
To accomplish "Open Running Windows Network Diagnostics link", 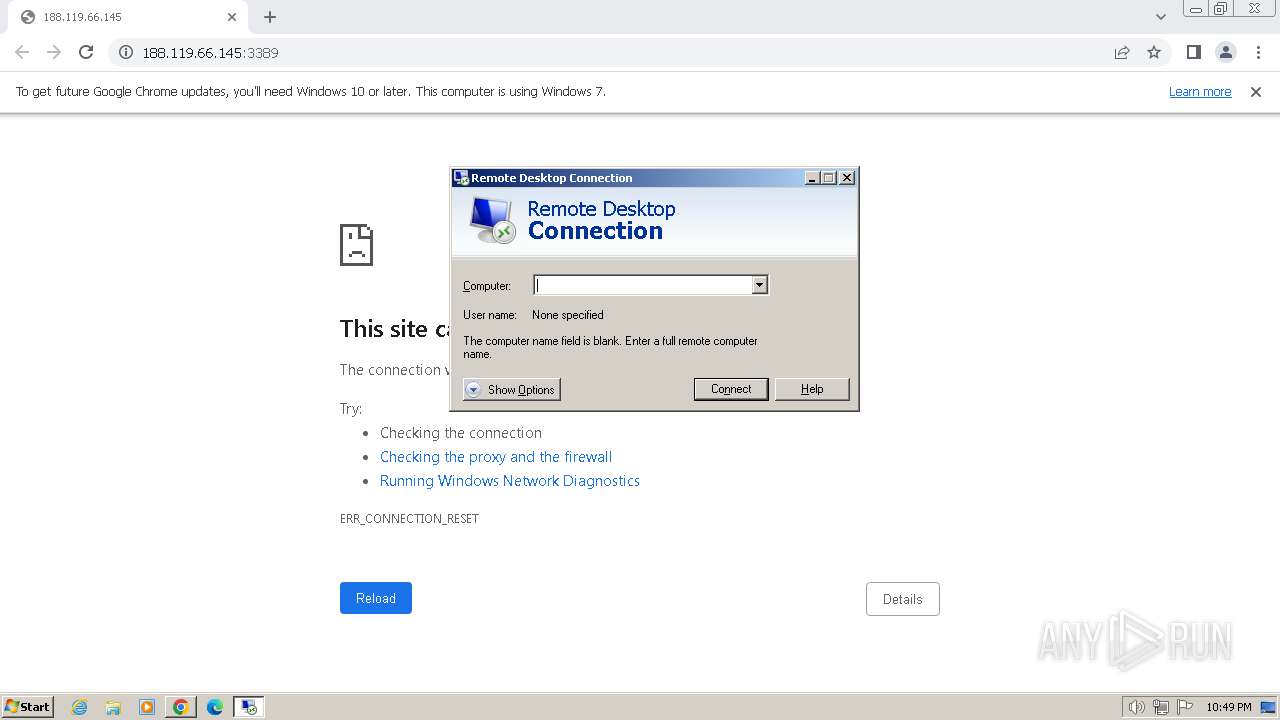I will [510, 481].
